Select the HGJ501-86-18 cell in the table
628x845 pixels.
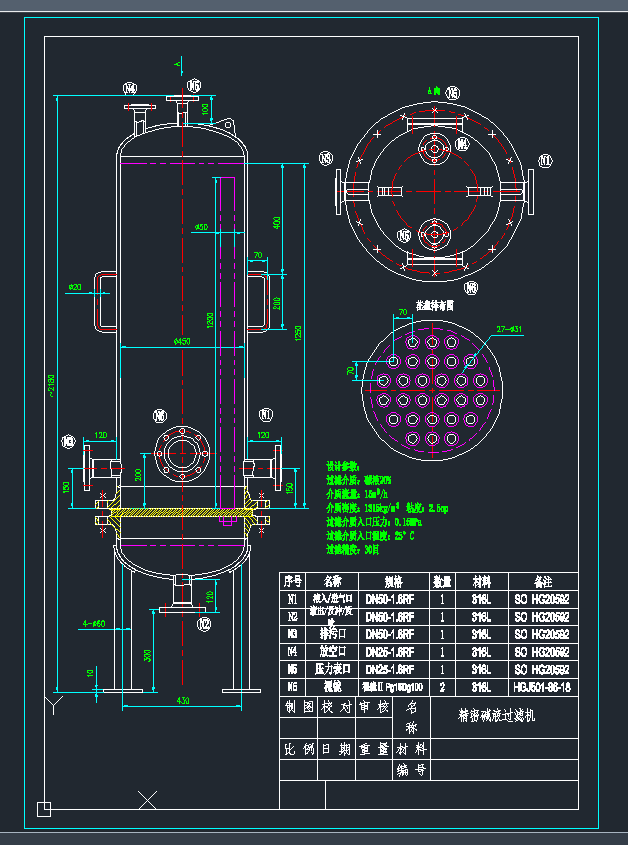pyautogui.click(x=543, y=688)
